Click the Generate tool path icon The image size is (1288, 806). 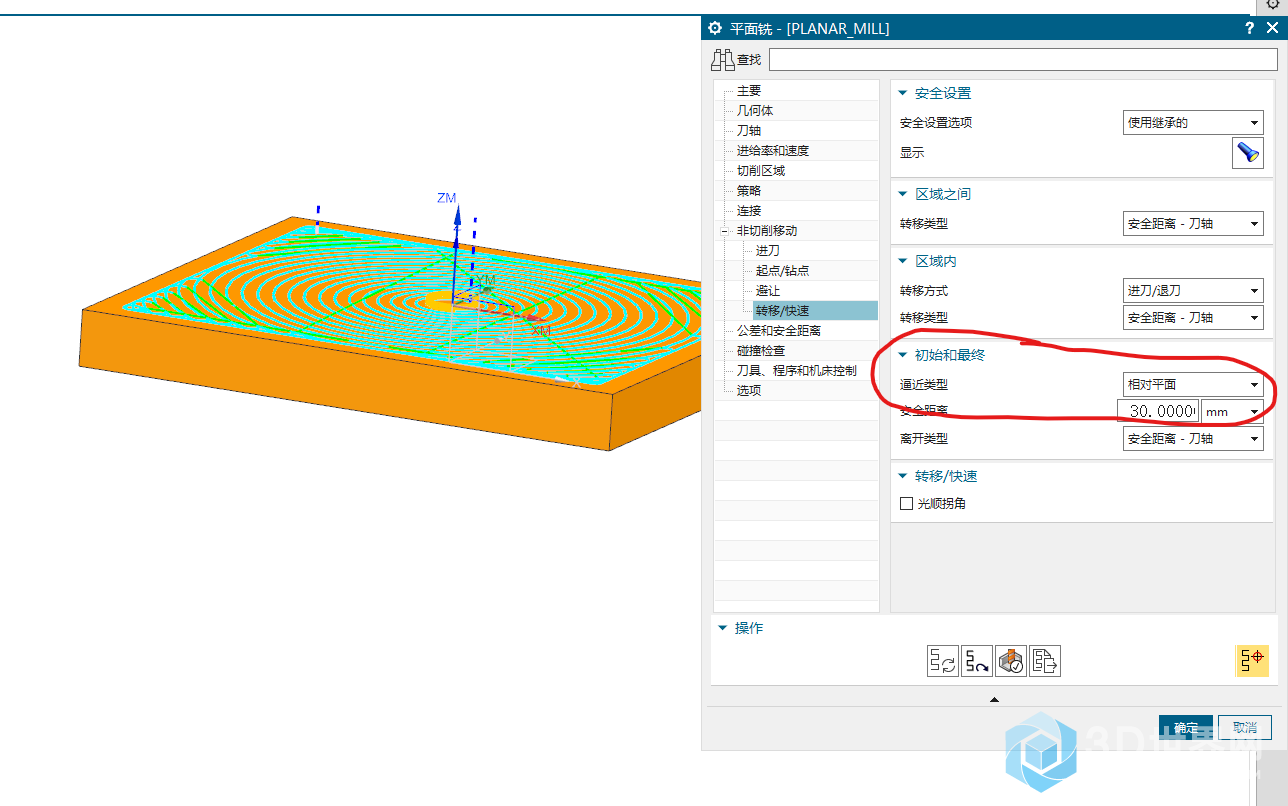(x=943, y=661)
